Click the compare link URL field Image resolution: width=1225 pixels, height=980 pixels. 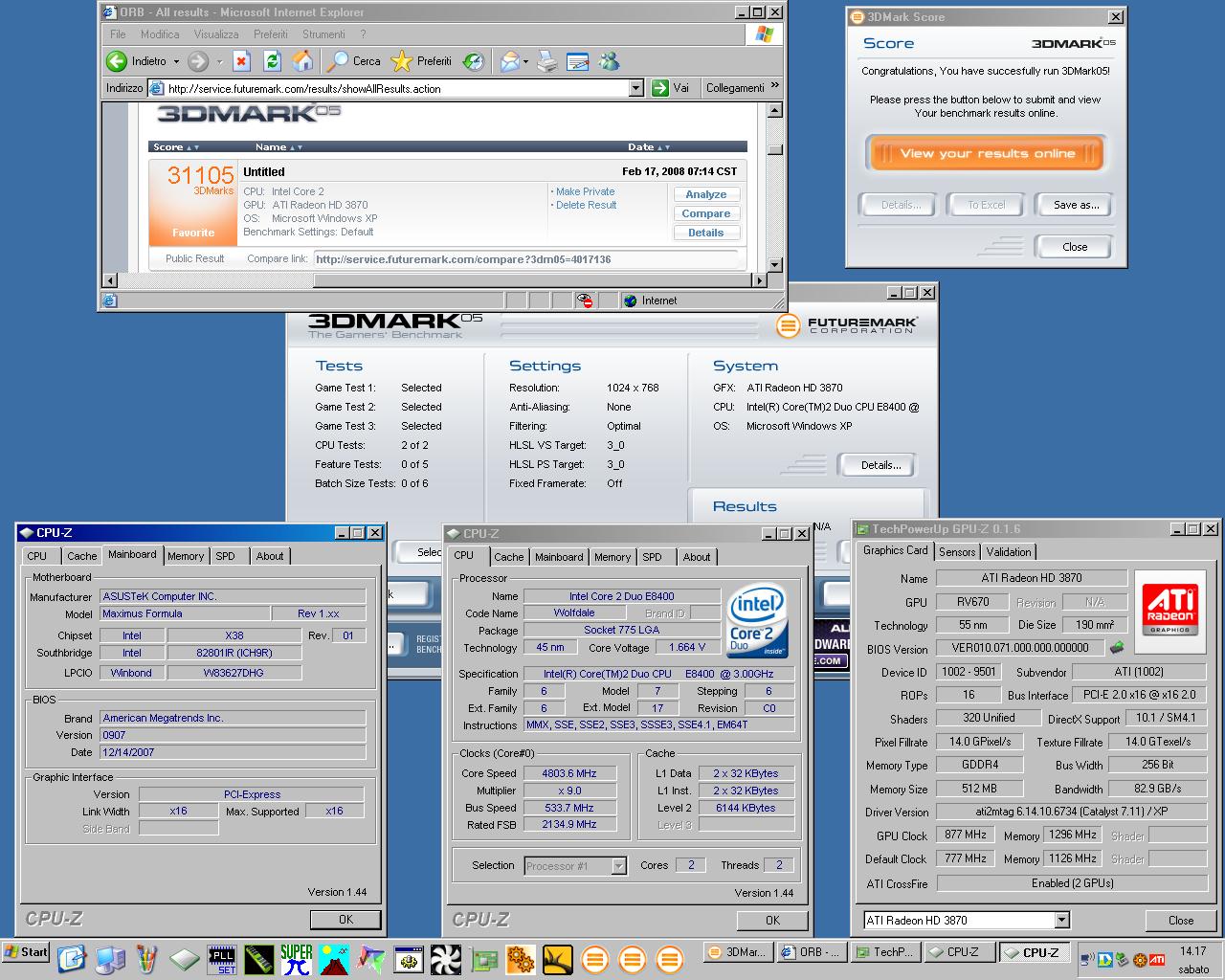(x=525, y=259)
